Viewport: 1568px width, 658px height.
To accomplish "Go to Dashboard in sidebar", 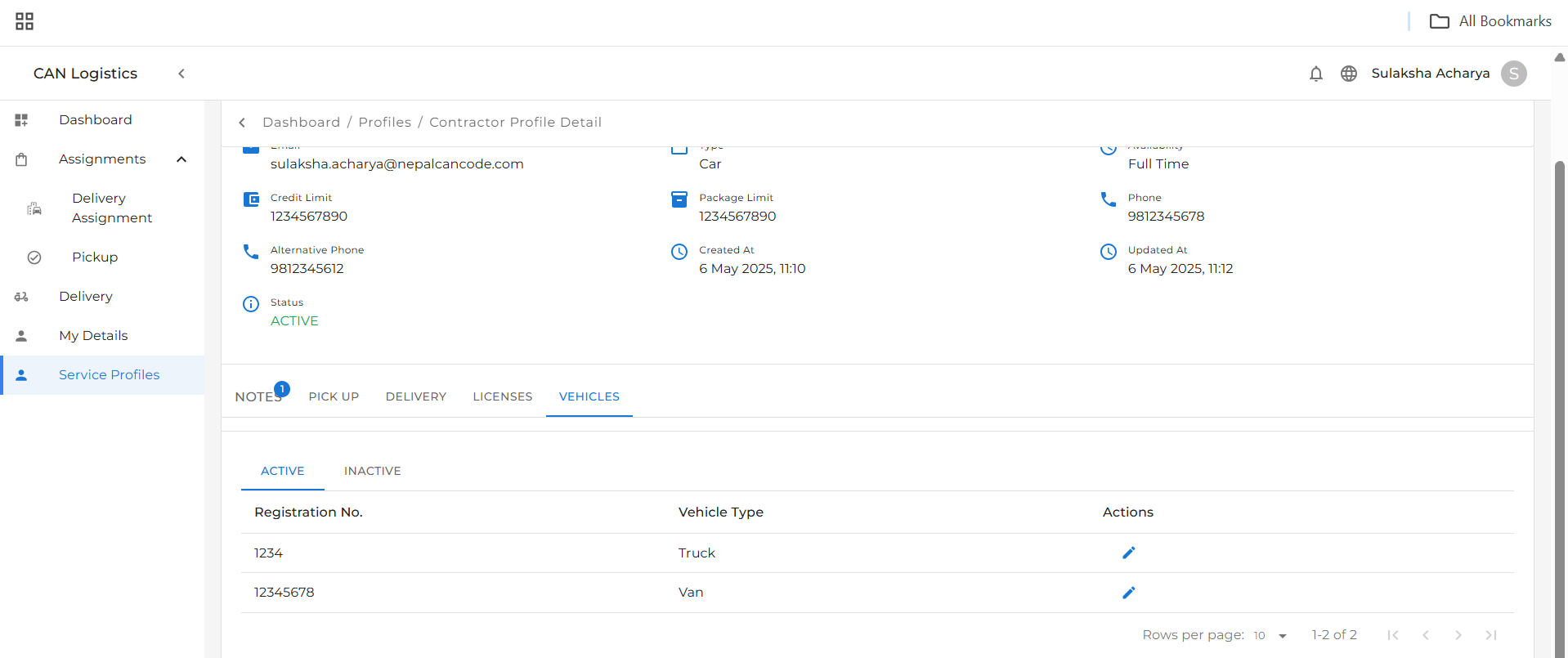I will pos(95,120).
